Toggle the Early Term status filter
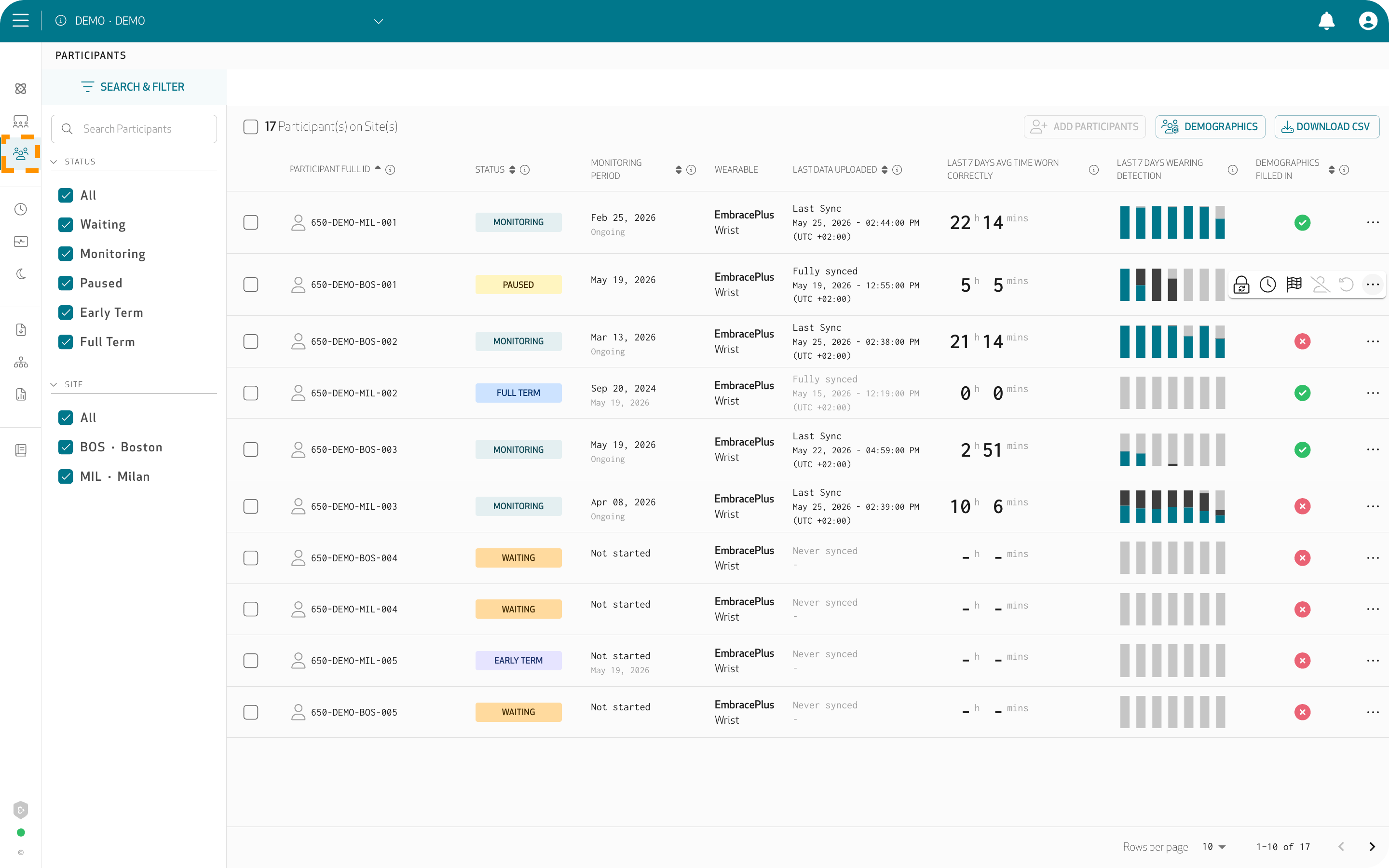 pos(66,312)
